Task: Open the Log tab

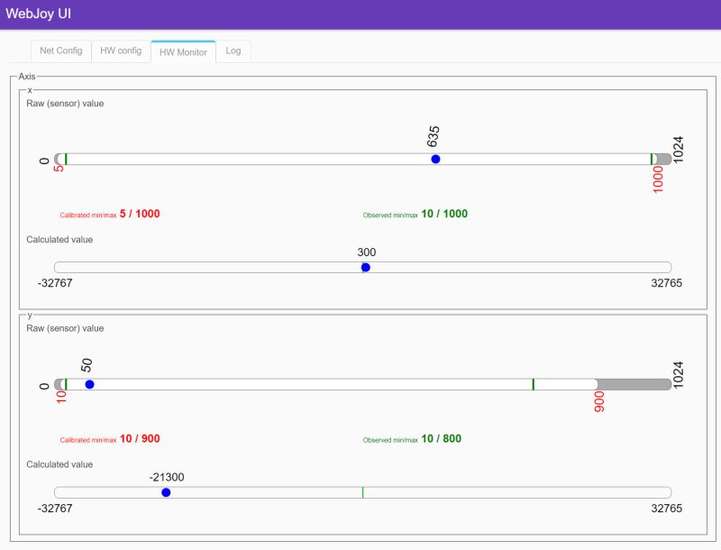Action: pyautogui.click(x=233, y=51)
